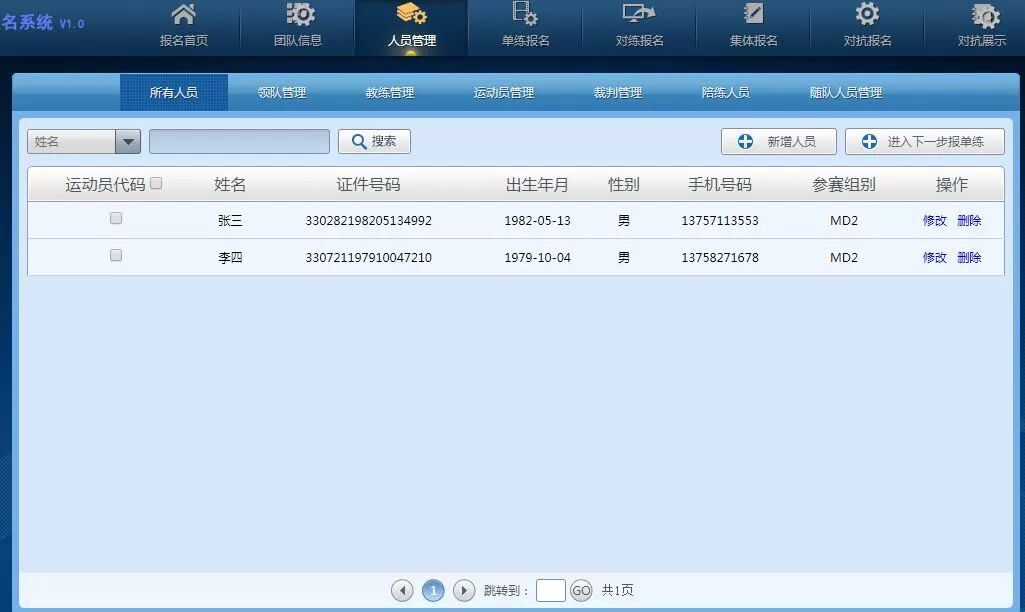Open 对抗报名 gear icon
This screenshot has height=612, width=1025.
point(867,15)
